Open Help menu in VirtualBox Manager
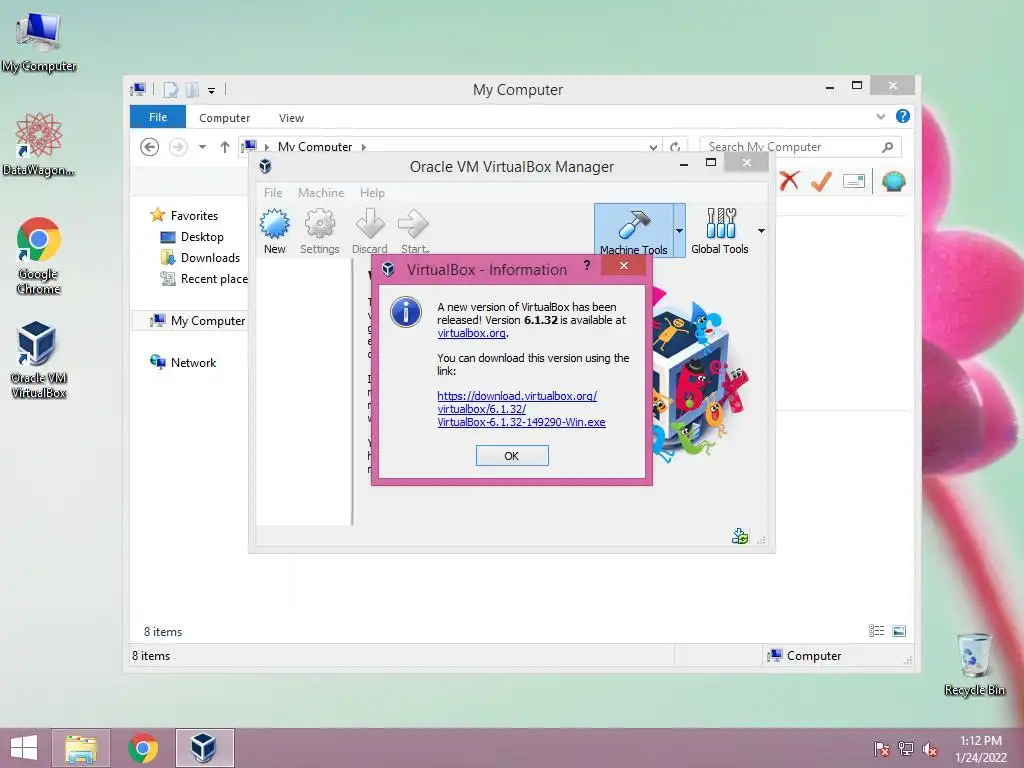The image size is (1024, 768). (372, 193)
